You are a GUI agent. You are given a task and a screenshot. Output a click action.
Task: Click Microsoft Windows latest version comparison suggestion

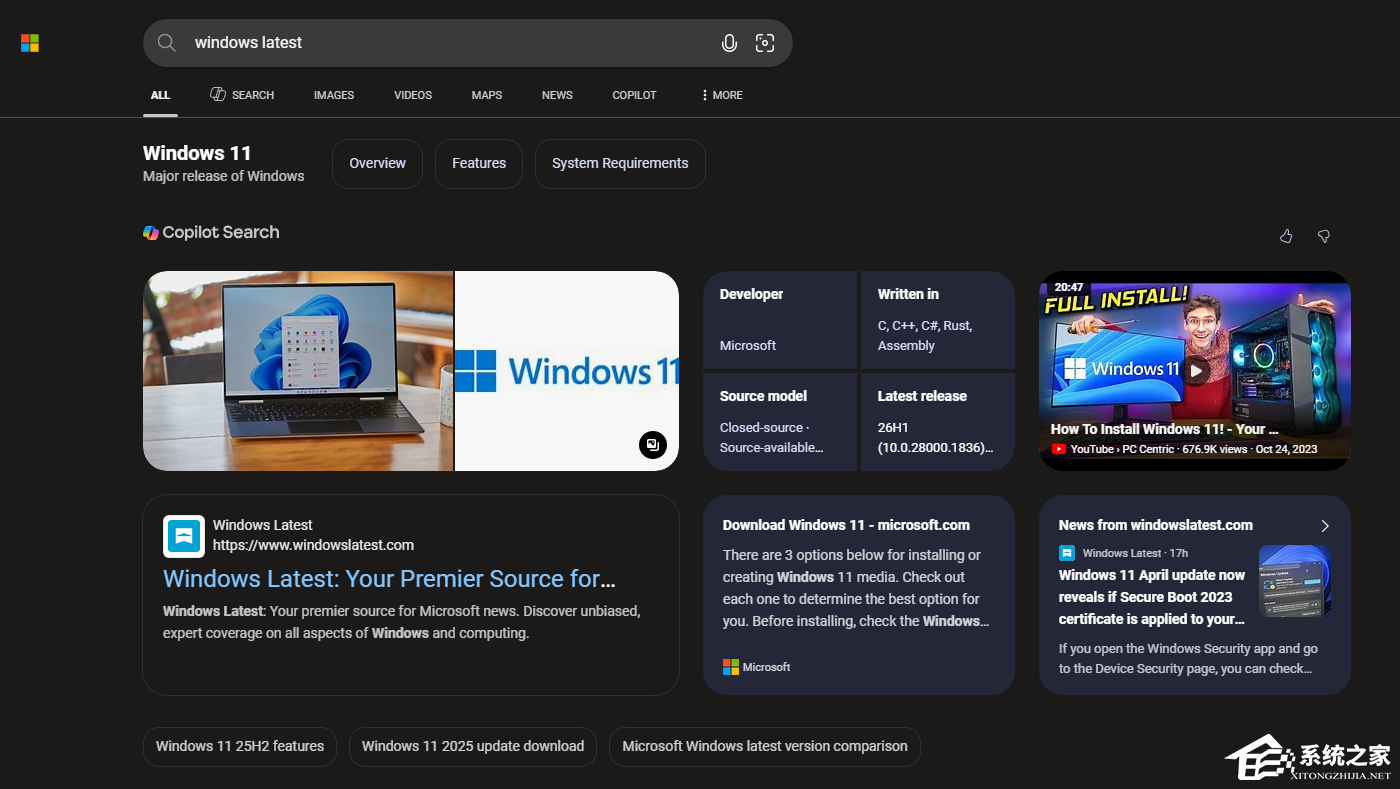[765, 747]
